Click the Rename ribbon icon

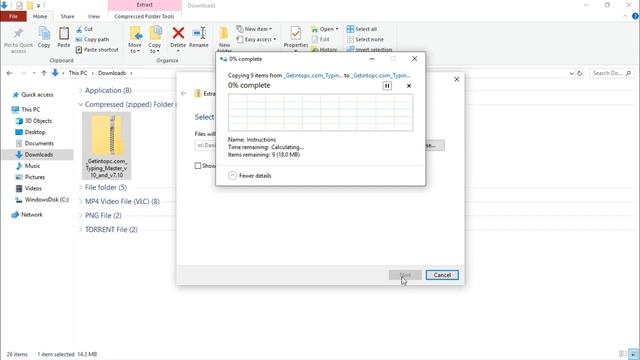199,33
